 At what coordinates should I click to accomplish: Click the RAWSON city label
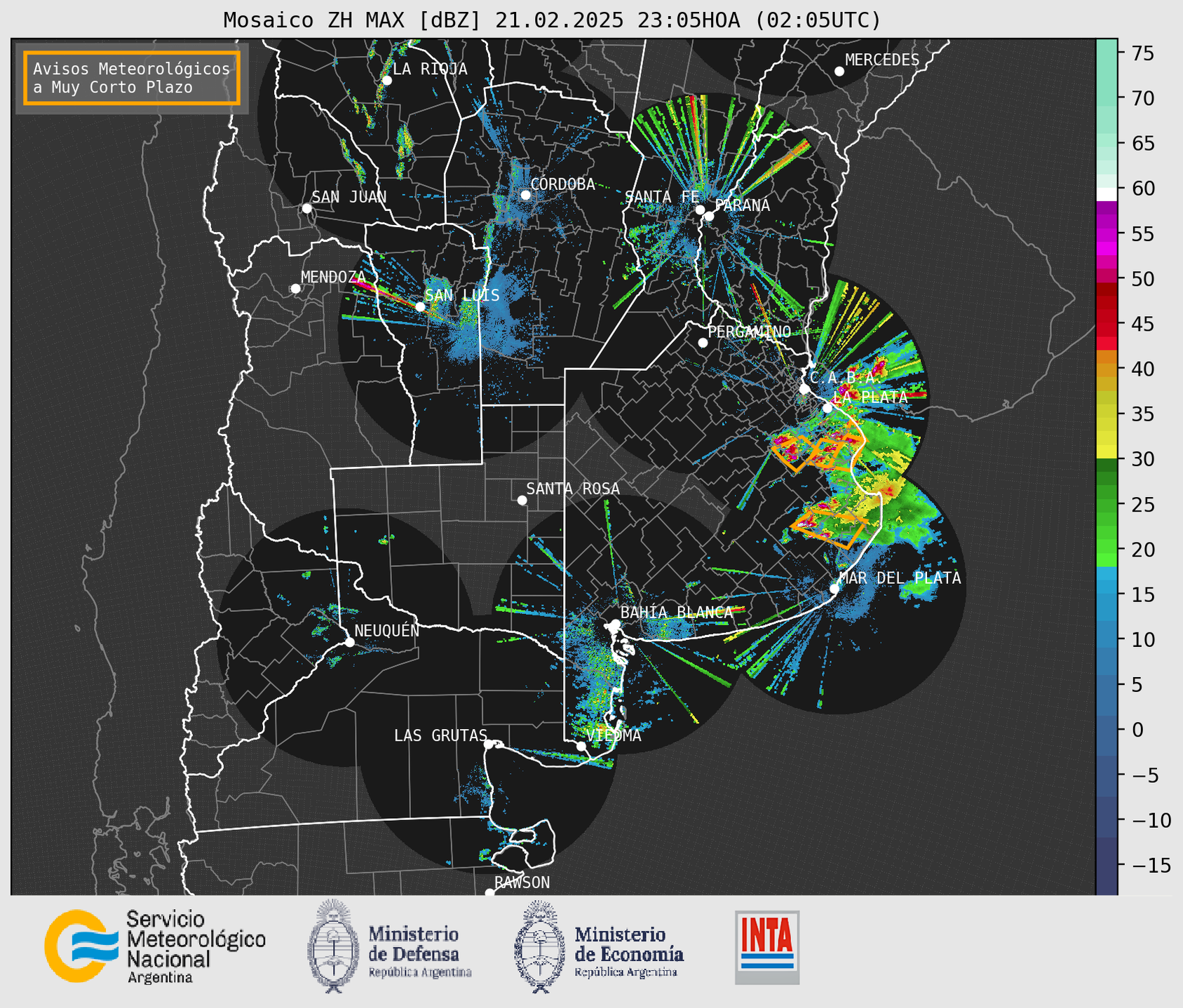522,883
